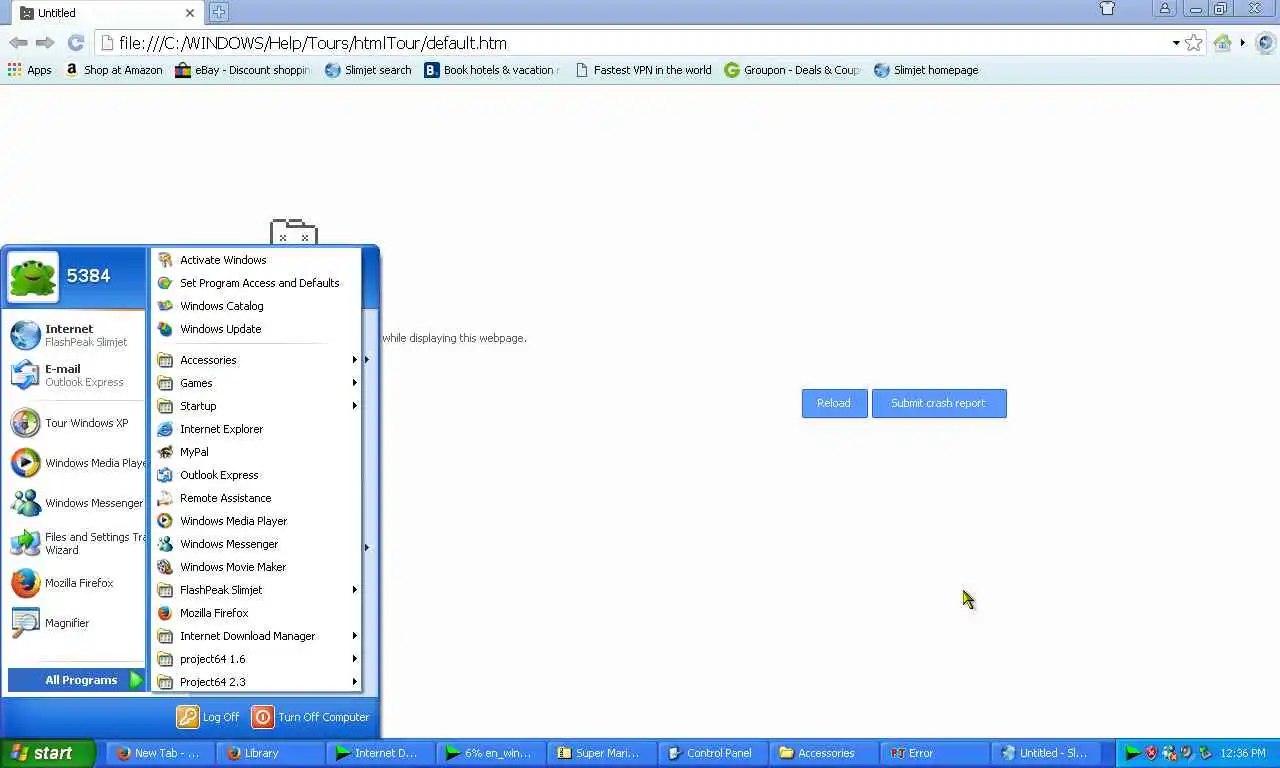Click the All Programs button

click(x=77, y=680)
